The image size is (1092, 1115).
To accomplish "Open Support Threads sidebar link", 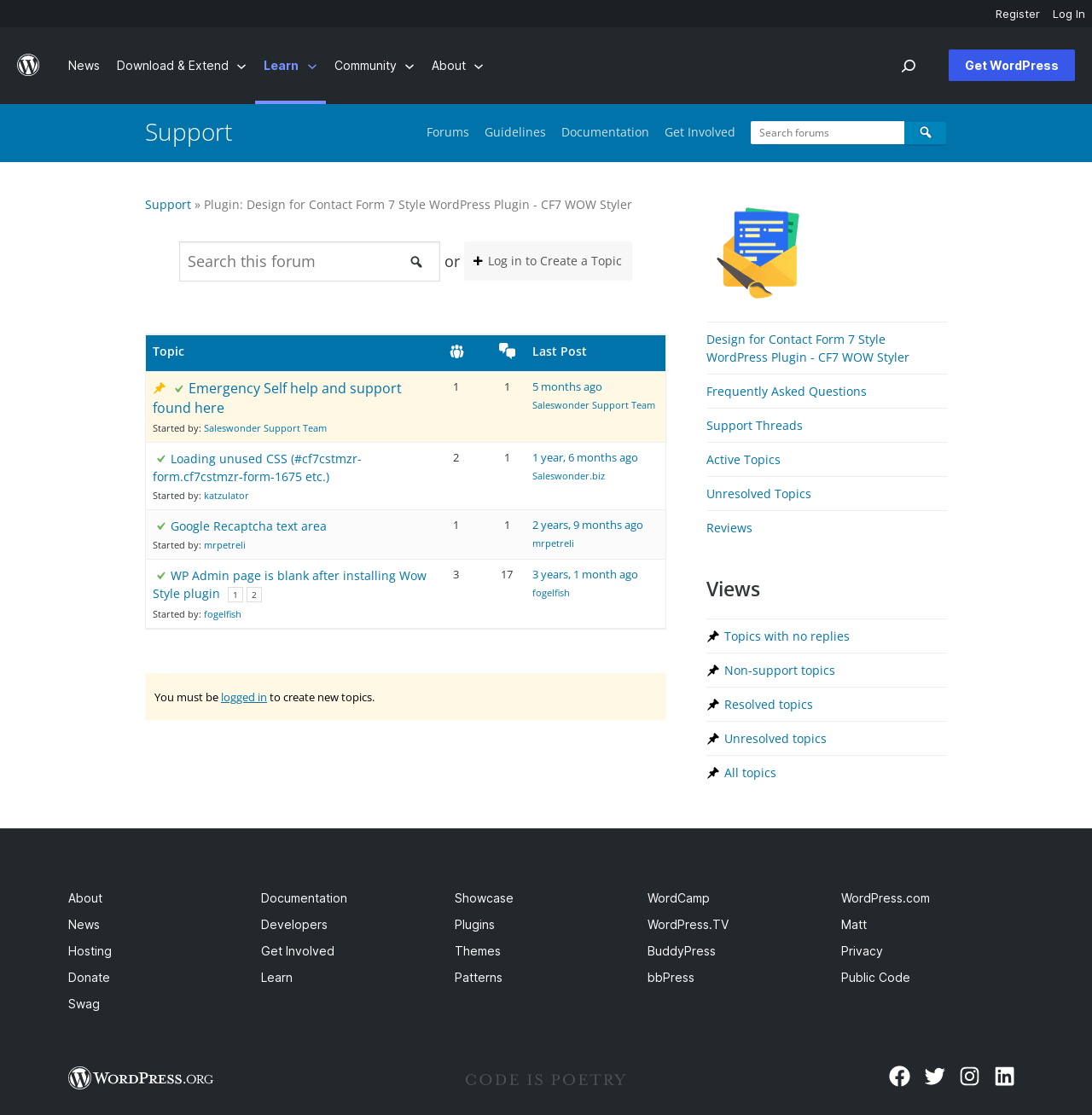I will point(754,426).
